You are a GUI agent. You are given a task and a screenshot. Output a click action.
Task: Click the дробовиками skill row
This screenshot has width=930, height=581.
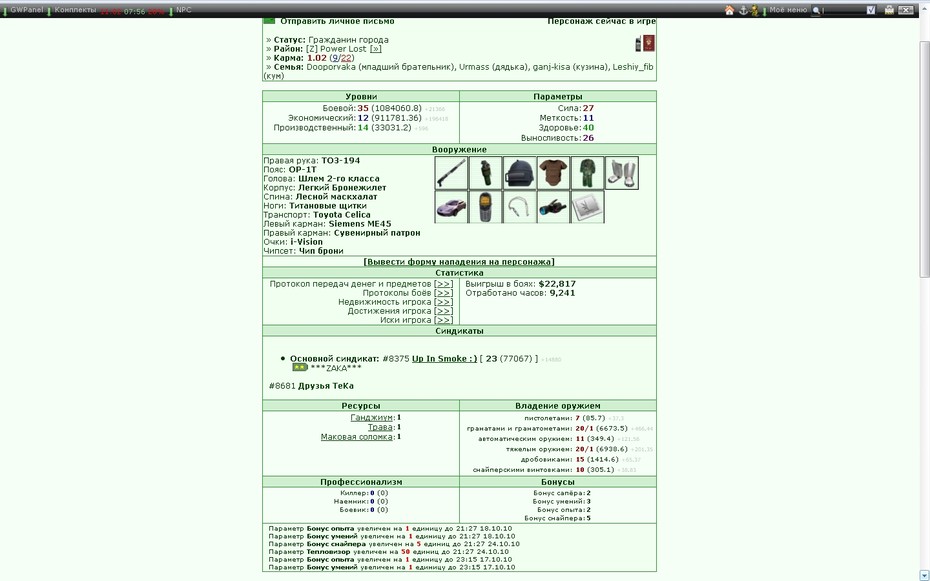pos(580,459)
